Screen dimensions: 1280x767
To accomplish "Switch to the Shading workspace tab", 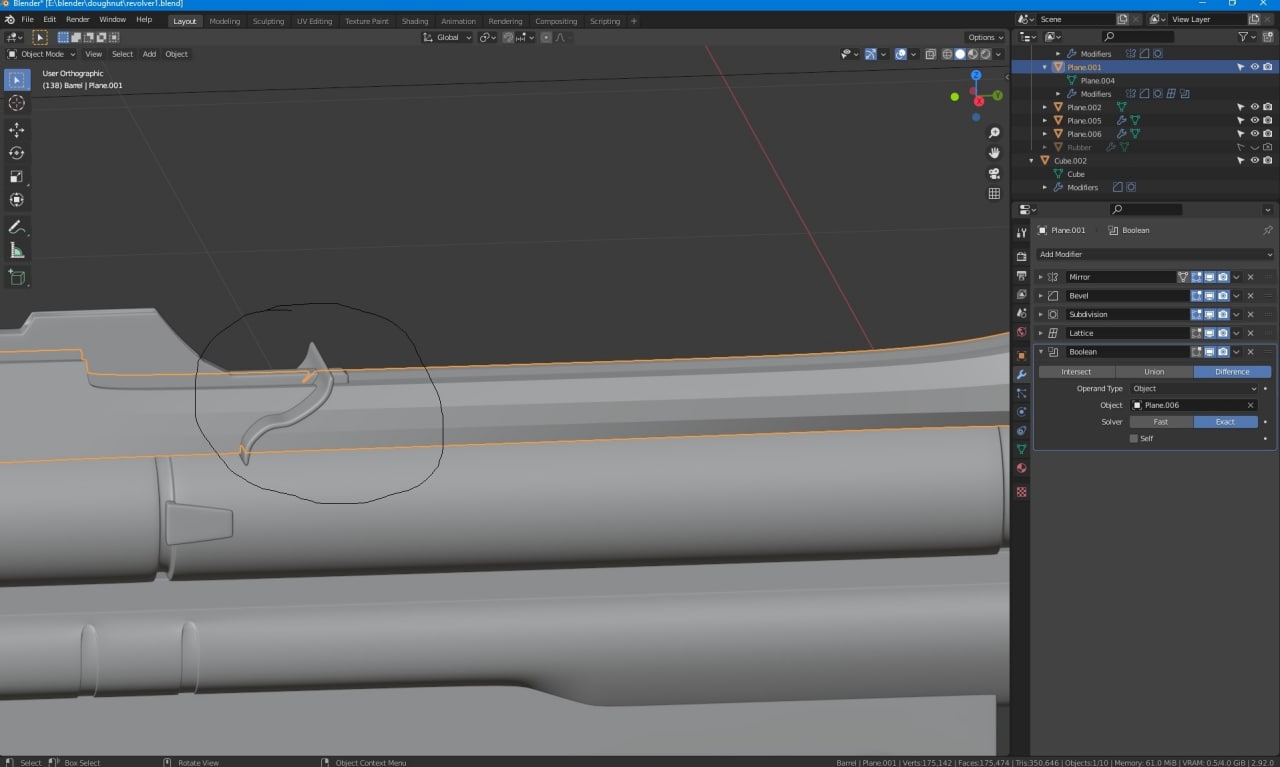I will pos(415,21).
